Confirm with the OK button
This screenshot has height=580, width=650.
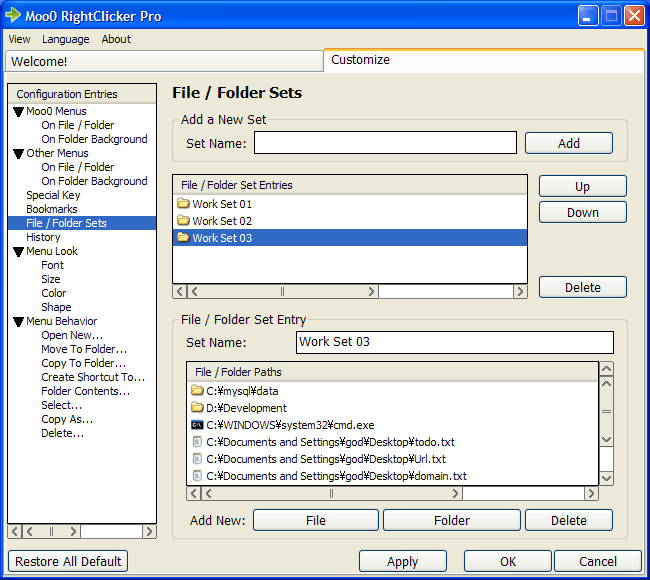508,561
